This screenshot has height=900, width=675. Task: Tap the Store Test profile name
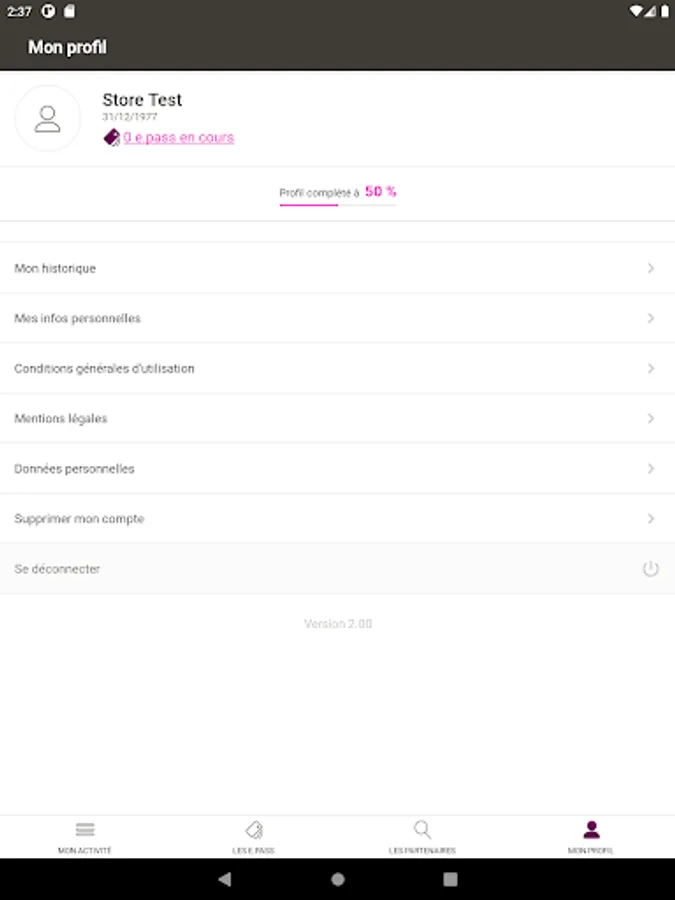(142, 100)
